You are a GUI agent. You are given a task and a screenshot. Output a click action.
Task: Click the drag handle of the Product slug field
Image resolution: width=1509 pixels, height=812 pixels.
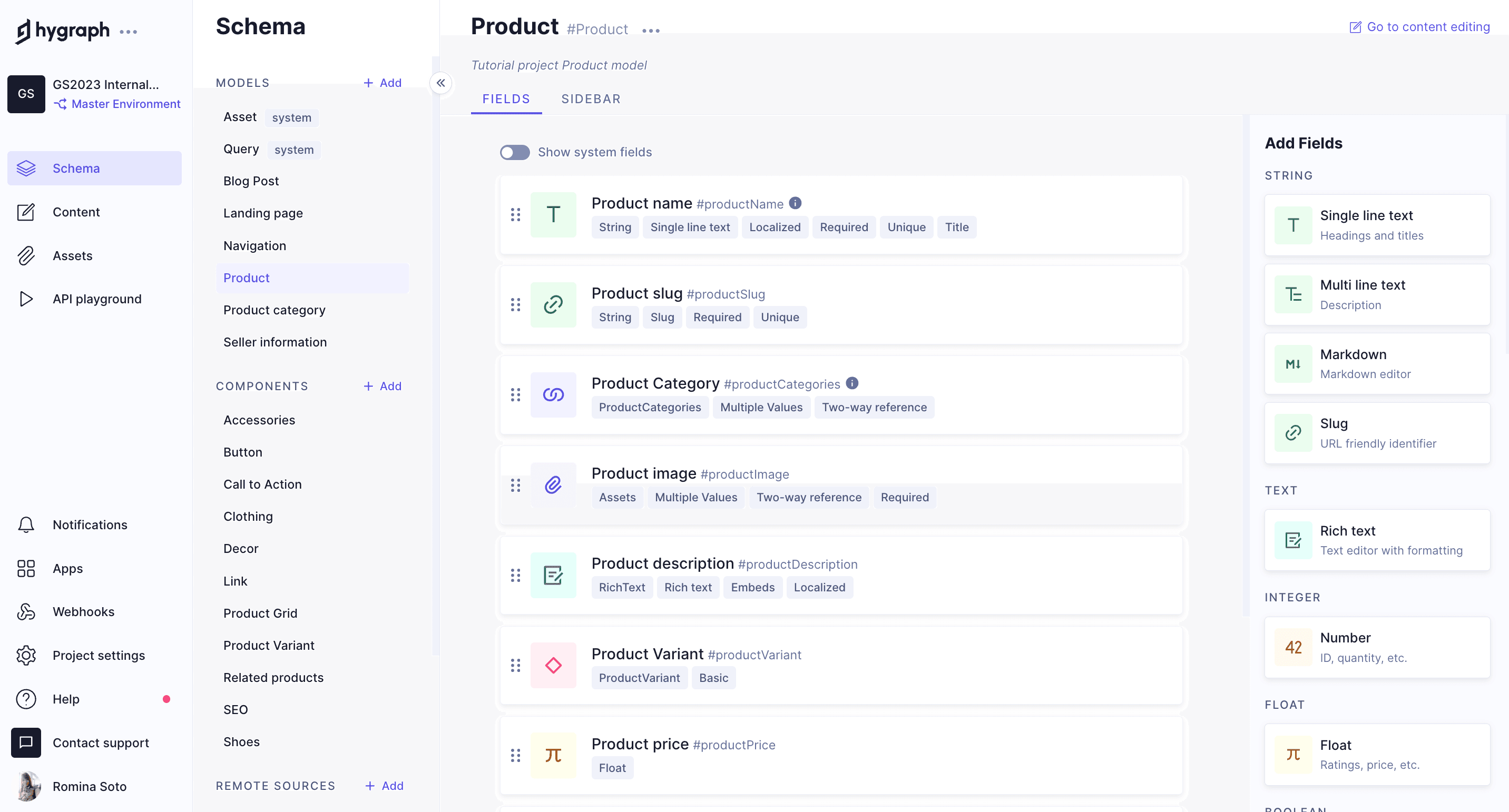coord(515,304)
